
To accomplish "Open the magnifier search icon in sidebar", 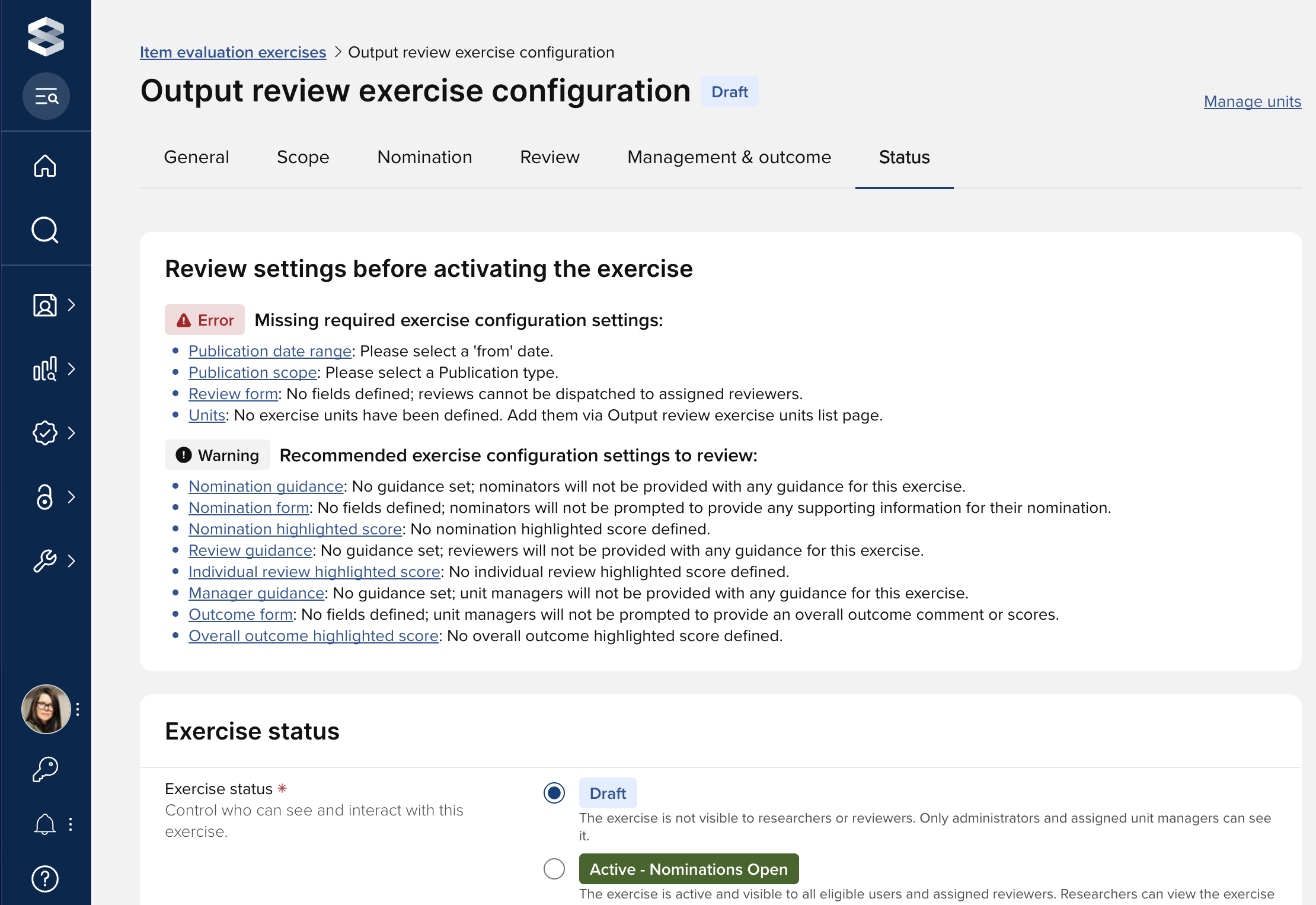I will point(45,230).
